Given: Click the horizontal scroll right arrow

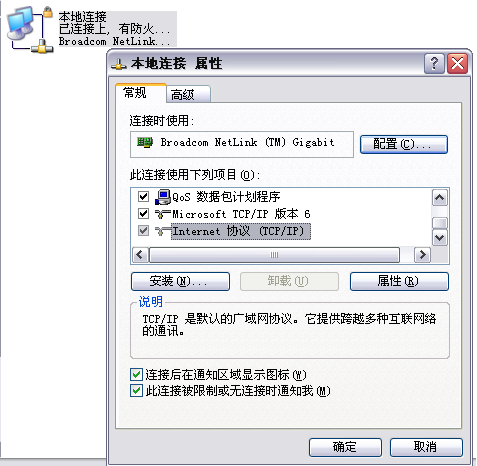Looking at the screenshot, I should [x=422, y=255].
